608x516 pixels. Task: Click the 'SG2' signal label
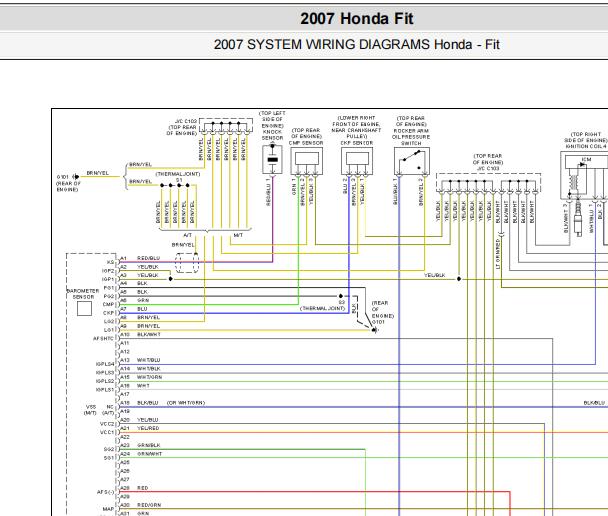point(109,449)
